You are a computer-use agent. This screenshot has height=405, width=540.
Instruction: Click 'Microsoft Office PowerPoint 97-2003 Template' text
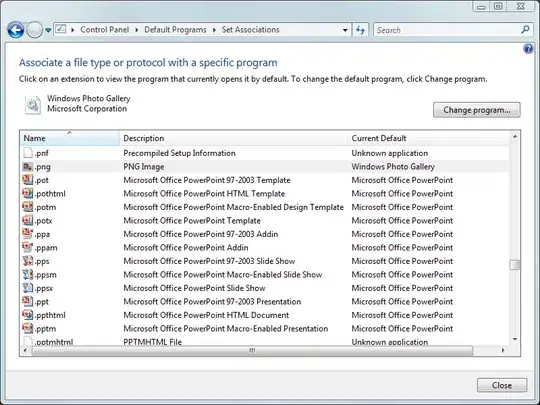coord(207,180)
